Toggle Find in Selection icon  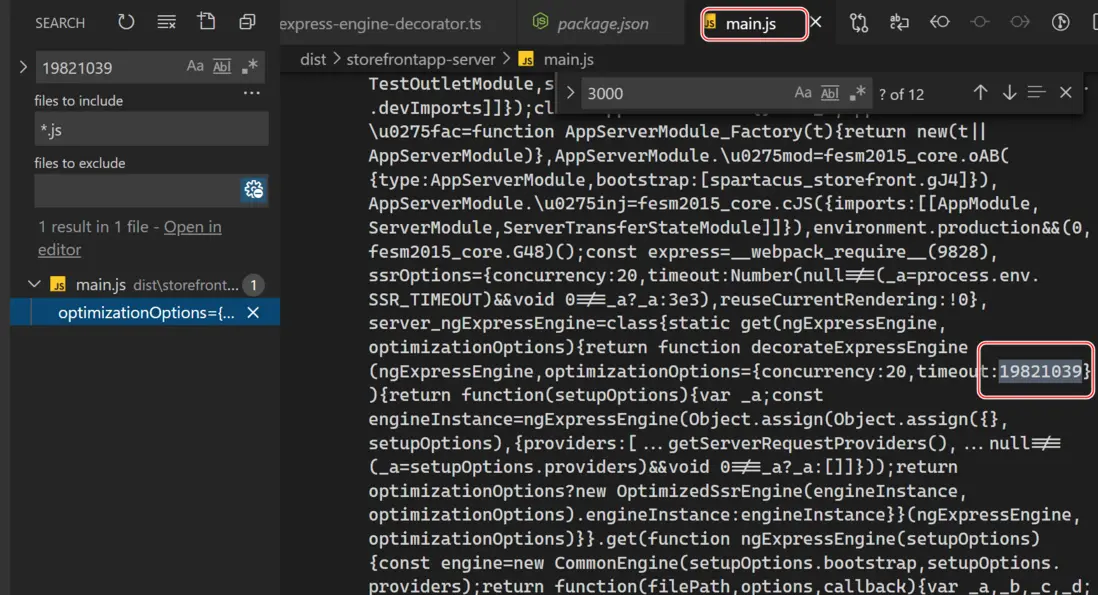pyautogui.click(x=1036, y=92)
